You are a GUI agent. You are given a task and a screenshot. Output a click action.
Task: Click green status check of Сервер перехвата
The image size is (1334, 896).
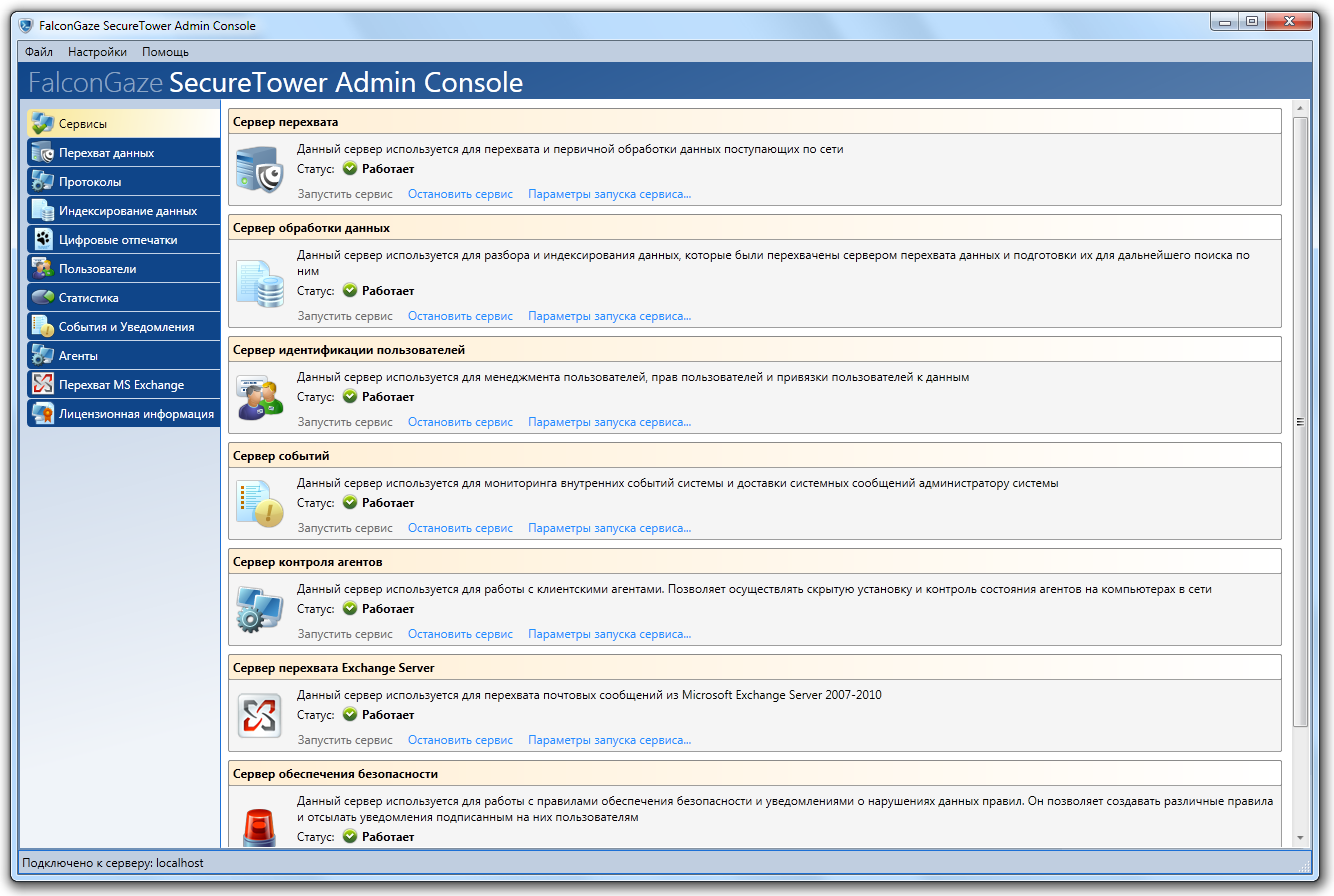[x=350, y=169]
